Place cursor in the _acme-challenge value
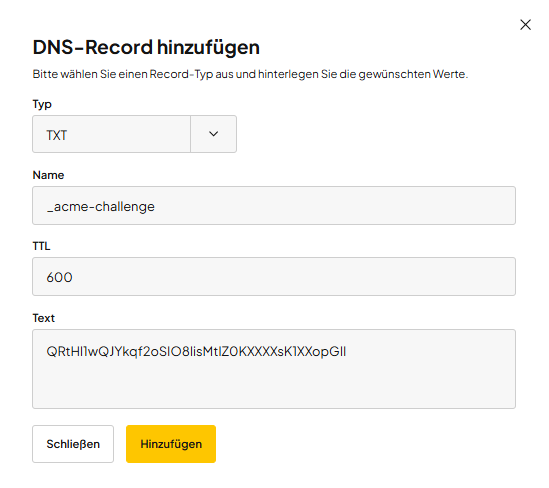 [100, 207]
